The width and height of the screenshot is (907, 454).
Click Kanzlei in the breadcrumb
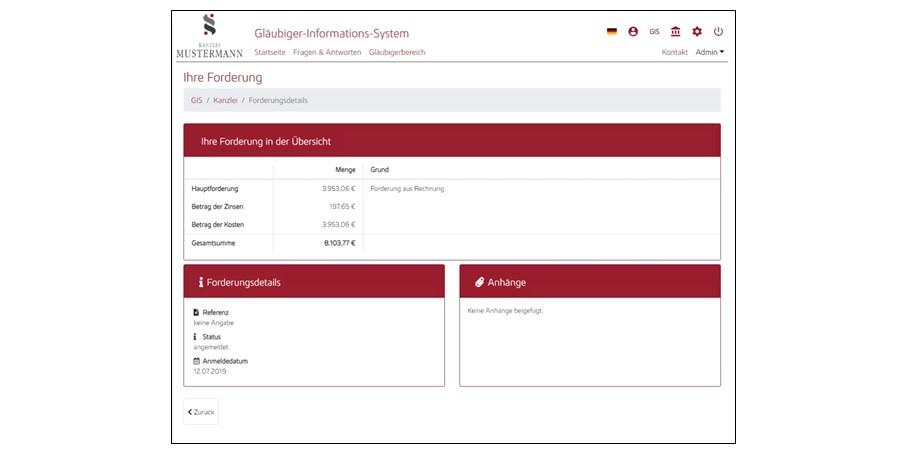click(225, 100)
